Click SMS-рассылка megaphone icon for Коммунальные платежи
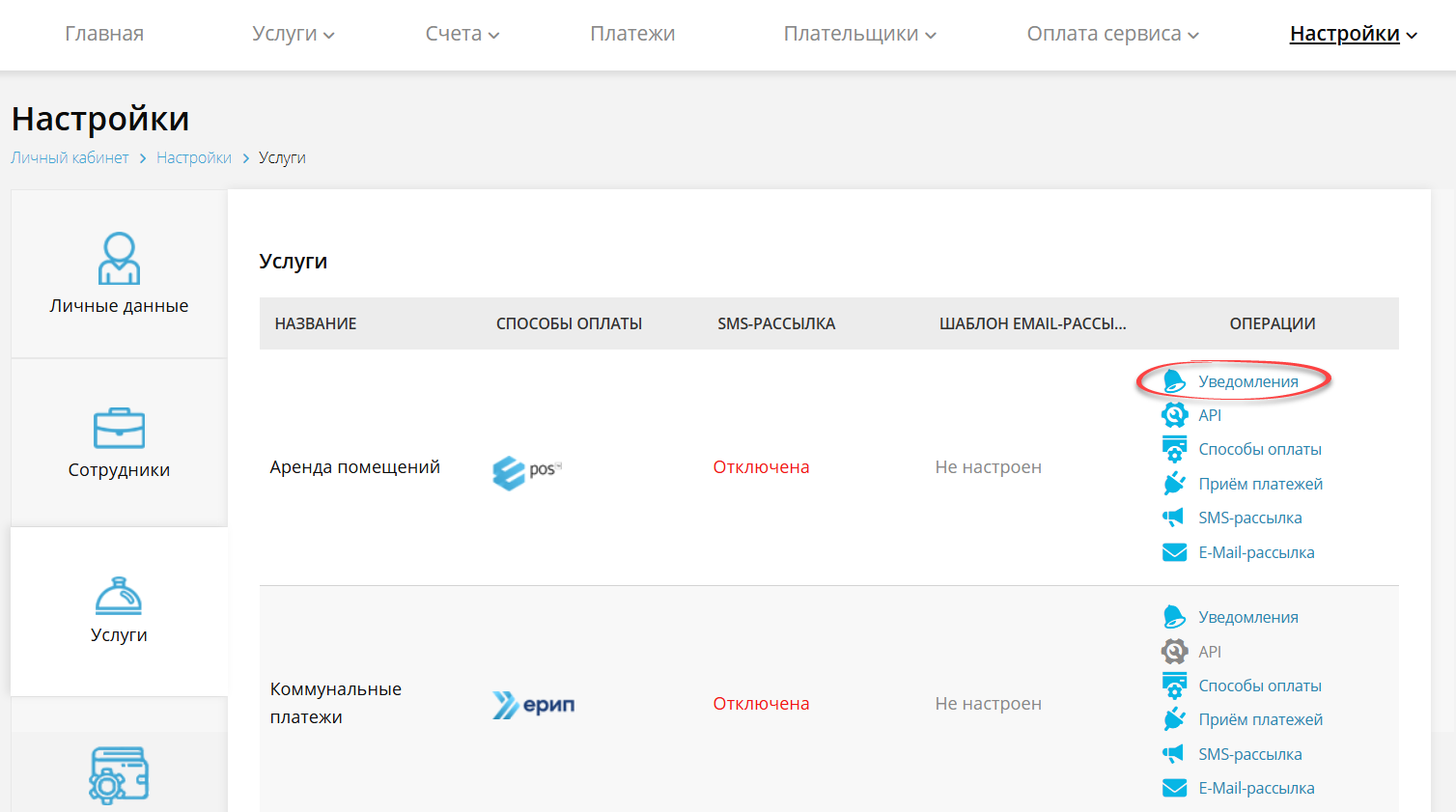Image resolution: width=1456 pixels, height=812 pixels. point(1174,754)
